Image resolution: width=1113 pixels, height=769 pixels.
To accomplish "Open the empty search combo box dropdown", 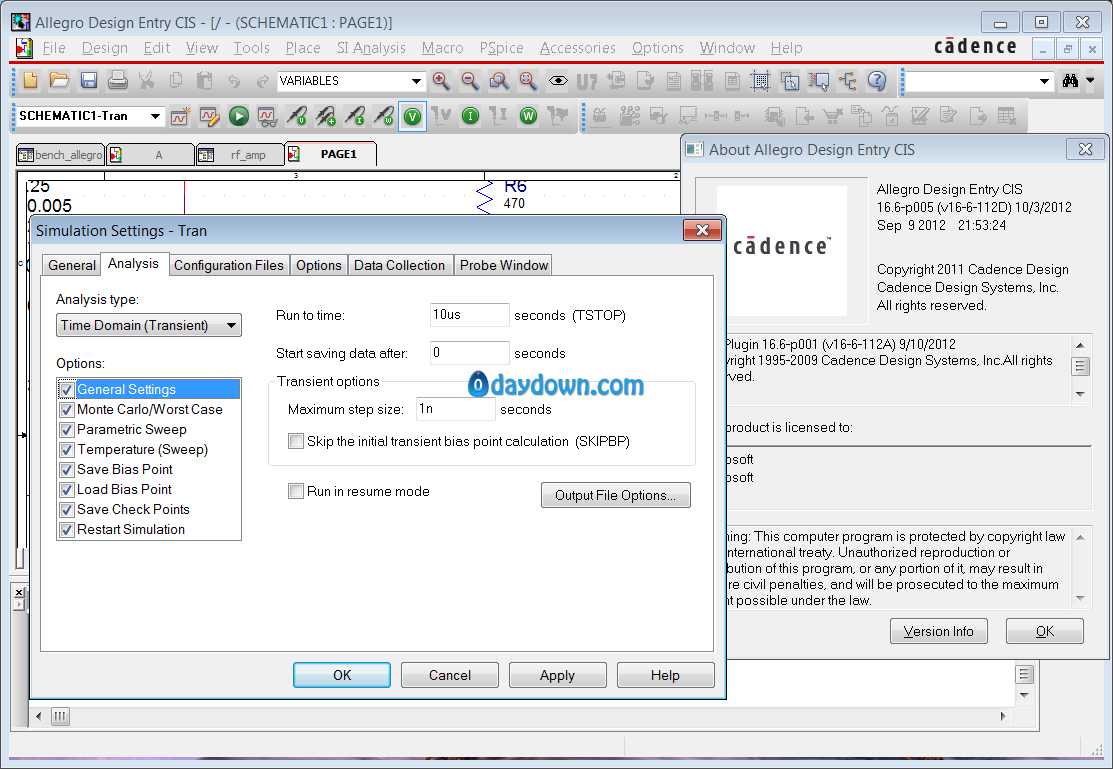I will tap(1044, 81).
